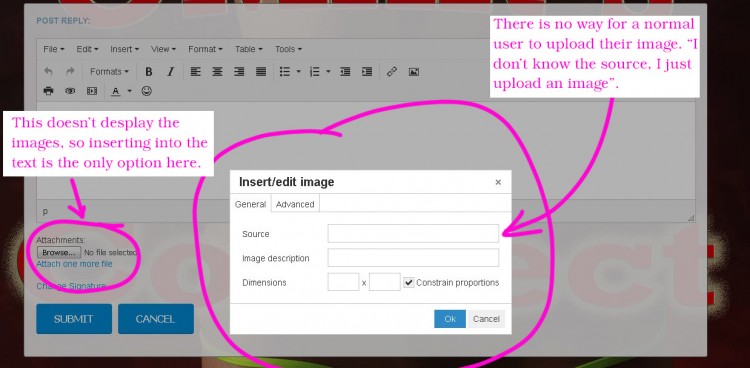Click the Dimensions width field
This screenshot has height=368, width=750.
(x=343, y=282)
